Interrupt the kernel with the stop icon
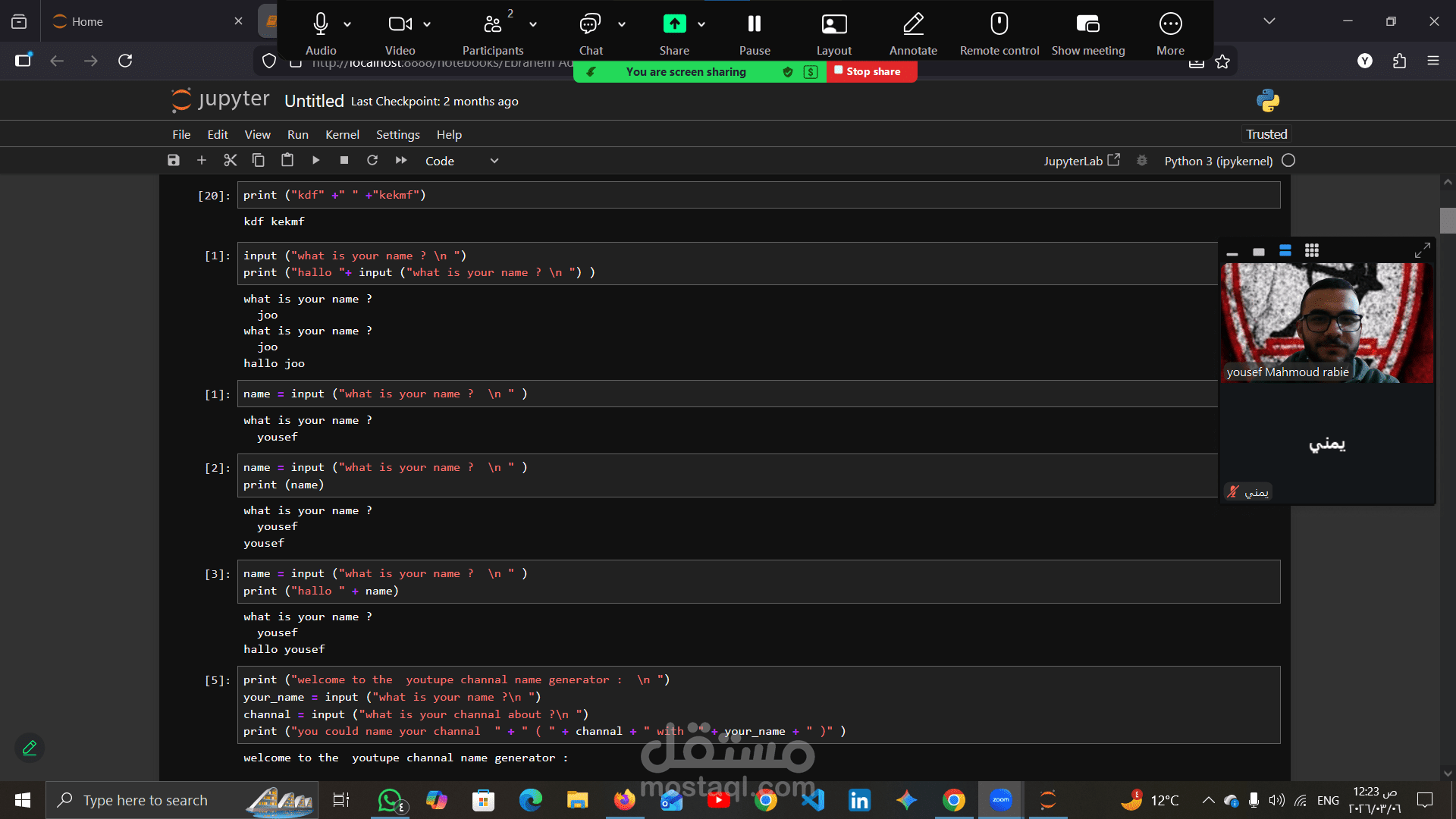Viewport: 1456px width, 819px height. point(344,160)
